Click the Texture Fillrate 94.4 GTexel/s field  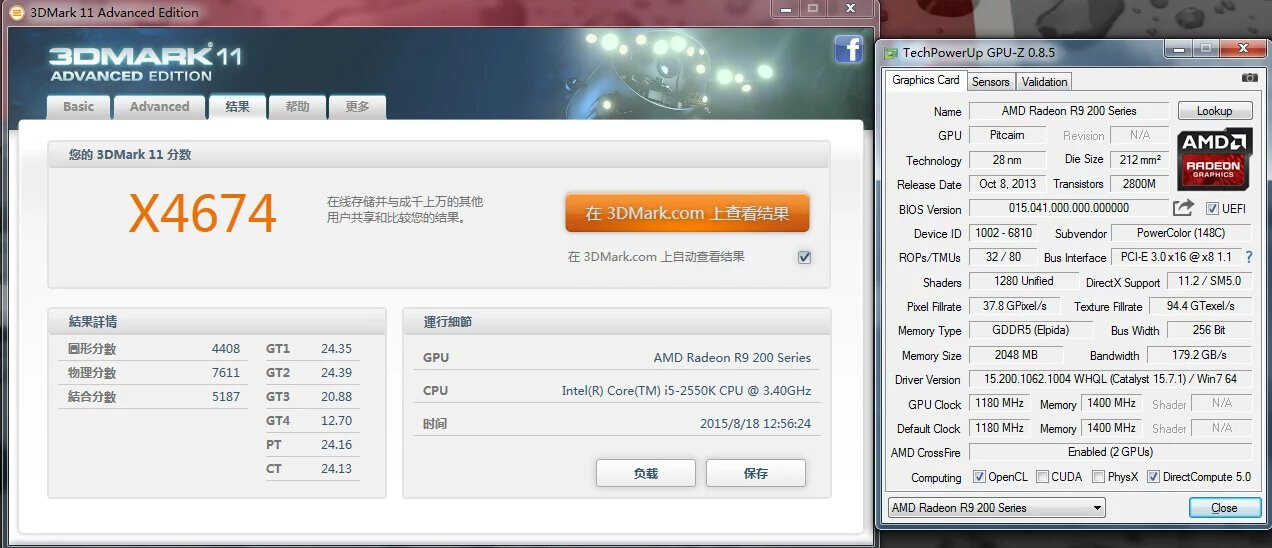1201,306
